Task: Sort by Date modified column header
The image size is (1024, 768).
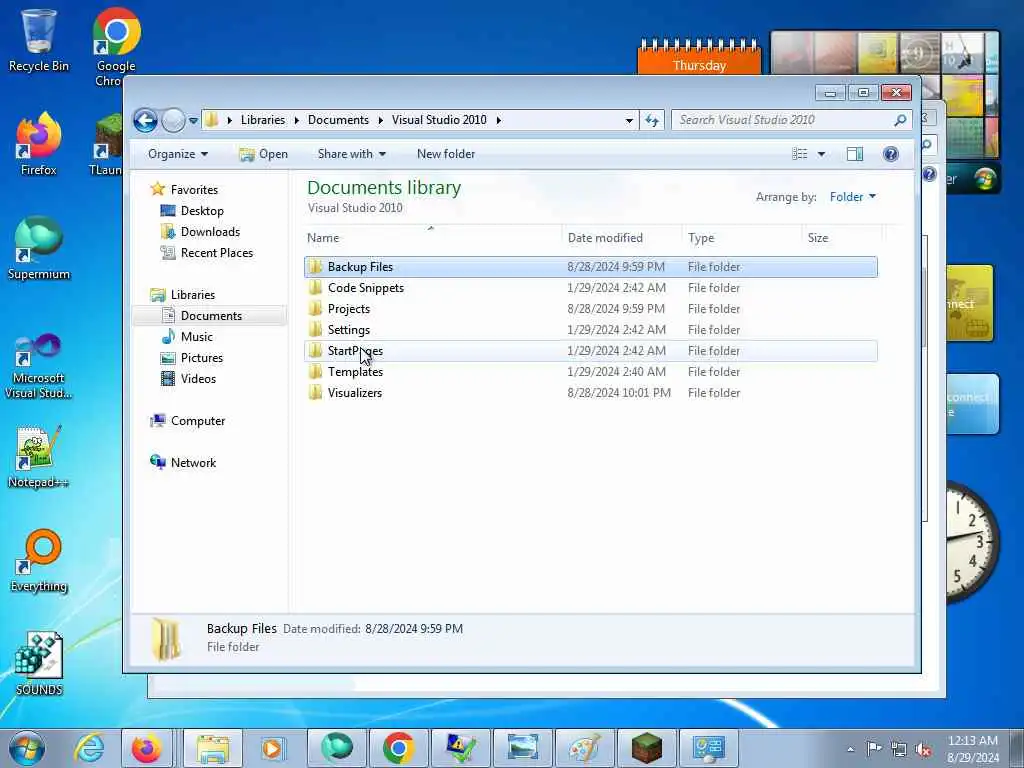Action: click(x=622, y=238)
